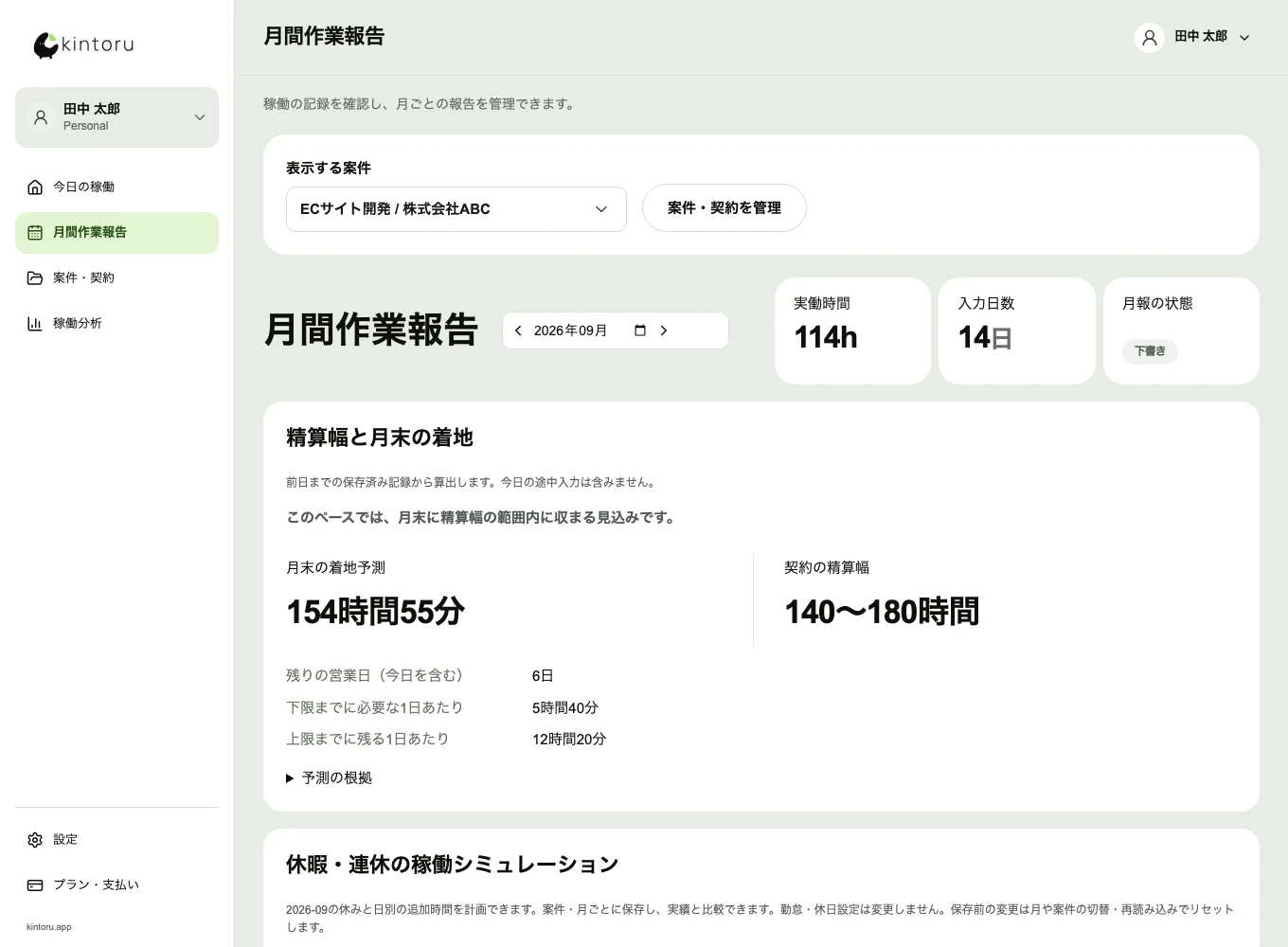Click the 5時間40分 value

[565, 707]
